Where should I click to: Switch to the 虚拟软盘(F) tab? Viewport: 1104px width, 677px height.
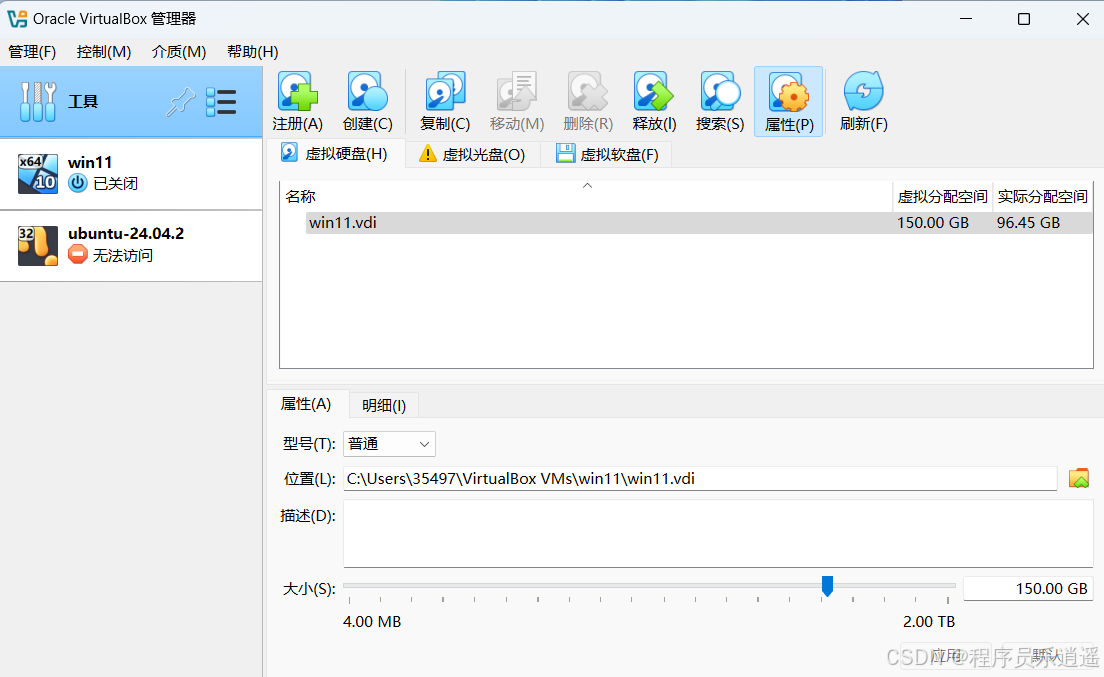(608, 154)
